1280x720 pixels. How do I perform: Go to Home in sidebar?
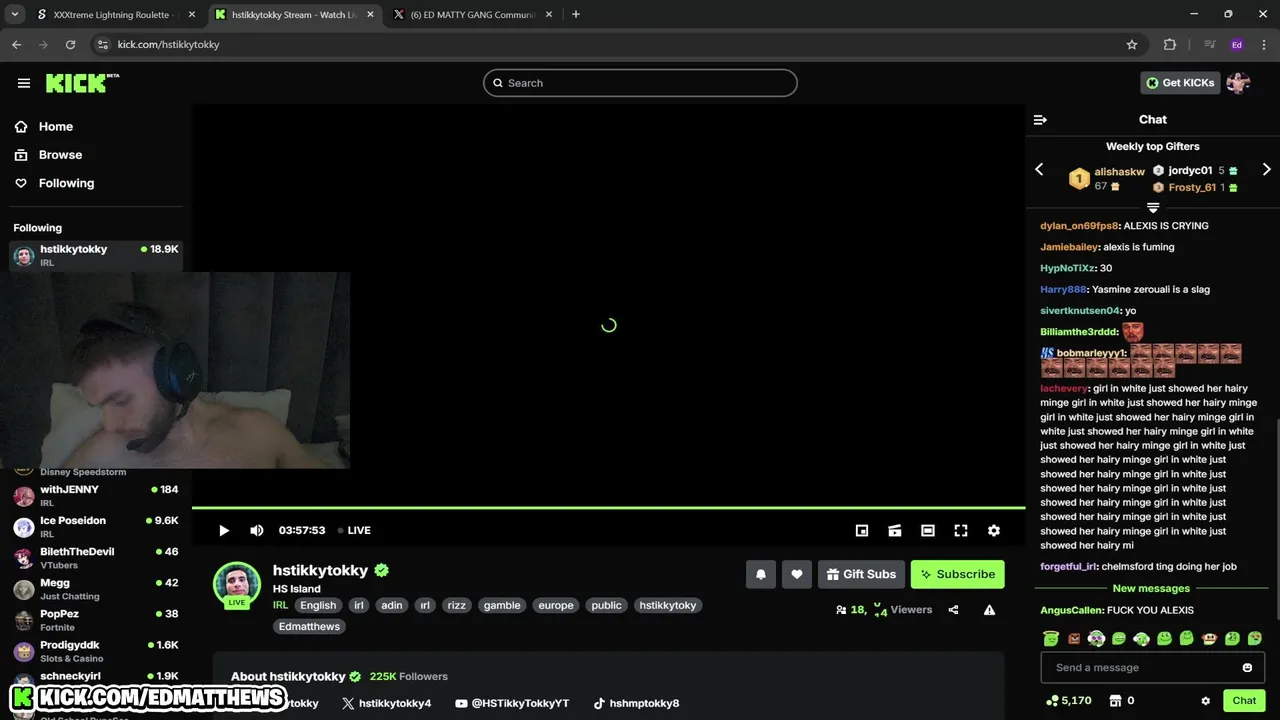(56, 127)
